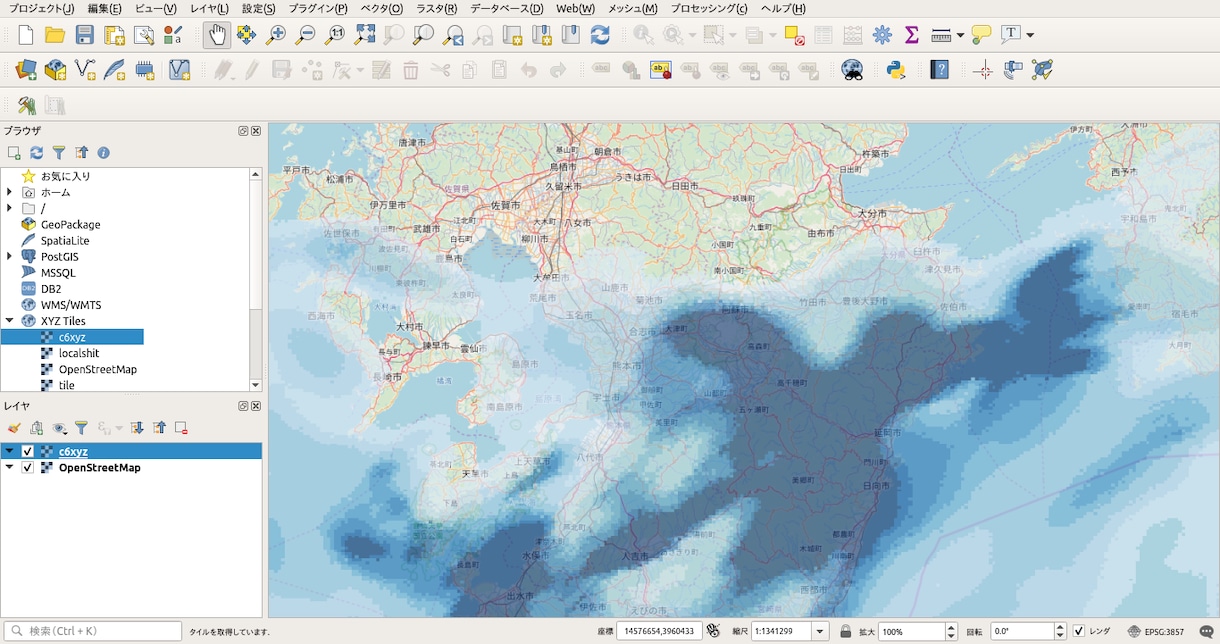Toggle visibility of the c6xyz layer

(28, 451)
